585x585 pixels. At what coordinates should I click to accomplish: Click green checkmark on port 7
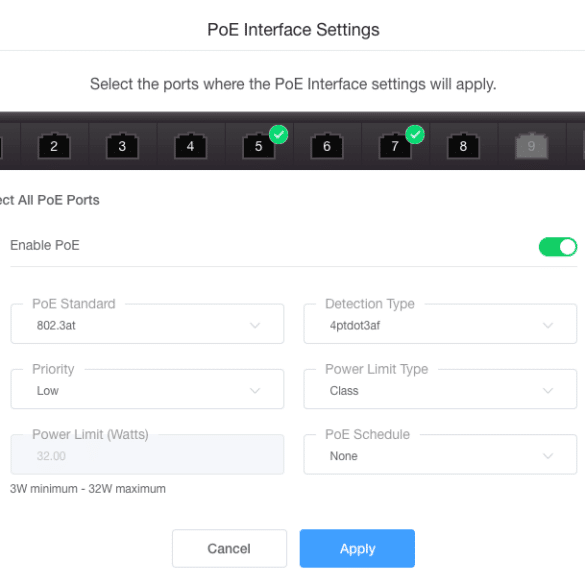point(415,134)
